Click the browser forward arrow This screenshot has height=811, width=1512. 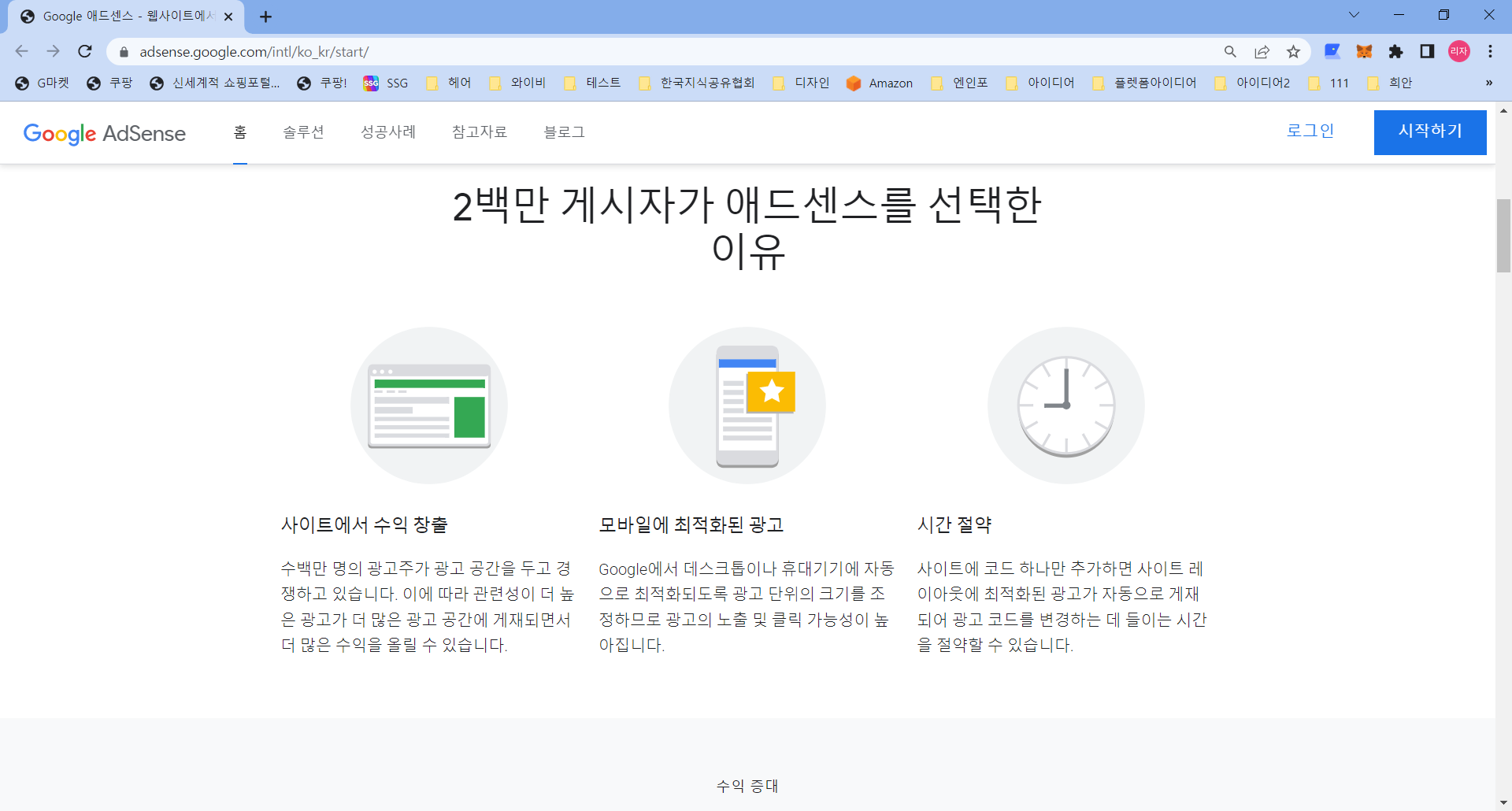pyautogui.click(x=53, y=51)
